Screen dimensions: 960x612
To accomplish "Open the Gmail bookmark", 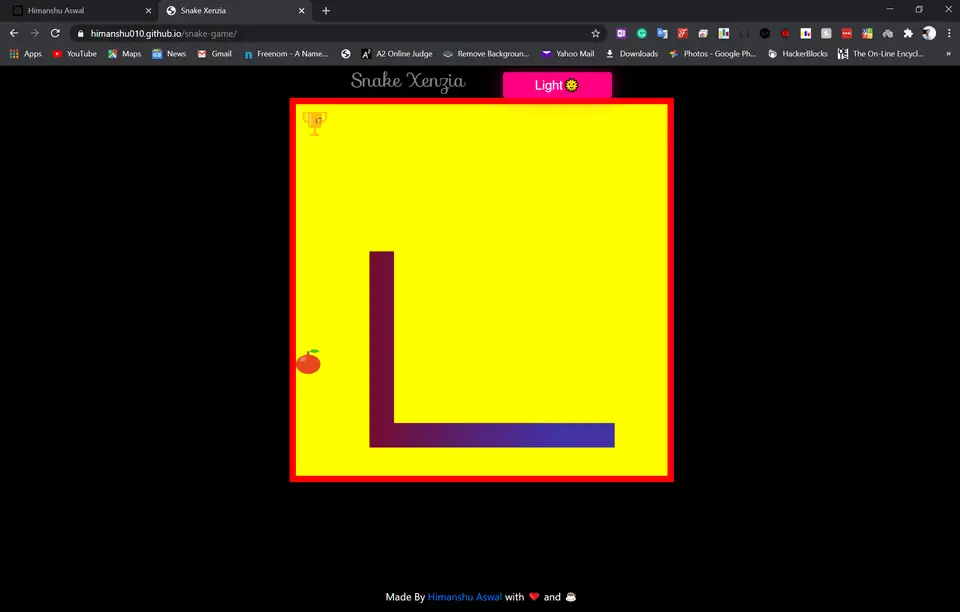I will click(x=214, y=54).
